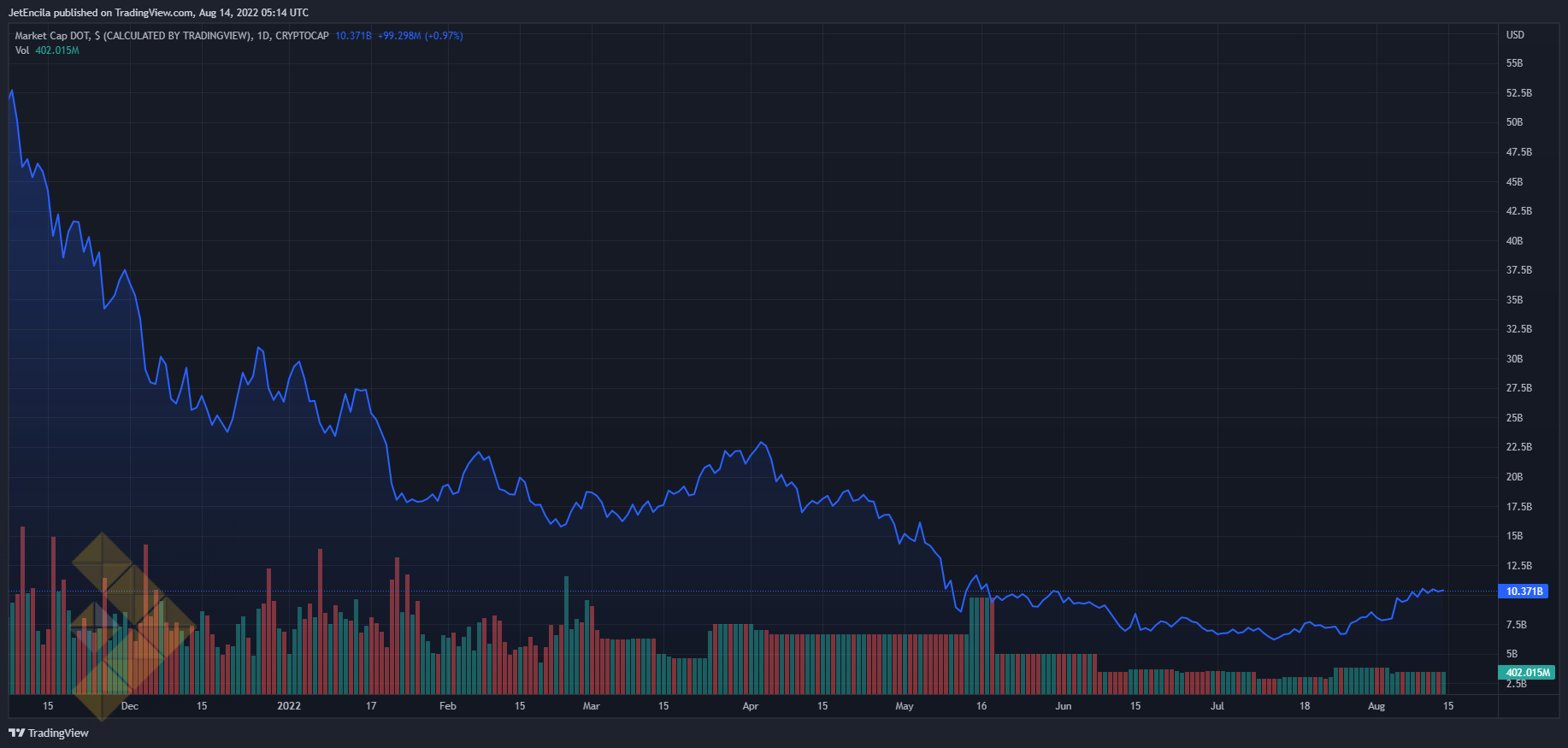Click the blue 10.371B price tag on axis
The height and width of the screenshot is (748, 1568).
click(1524, 592)
